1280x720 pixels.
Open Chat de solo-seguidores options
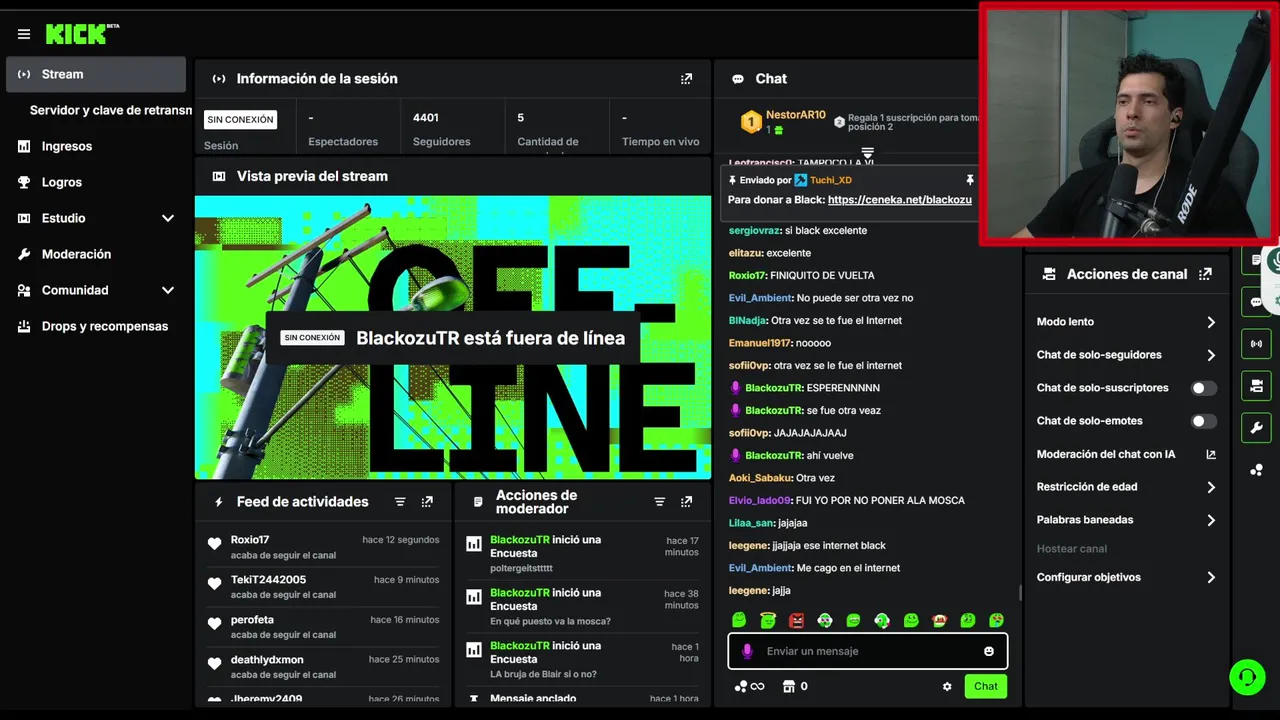(1126, 355)
